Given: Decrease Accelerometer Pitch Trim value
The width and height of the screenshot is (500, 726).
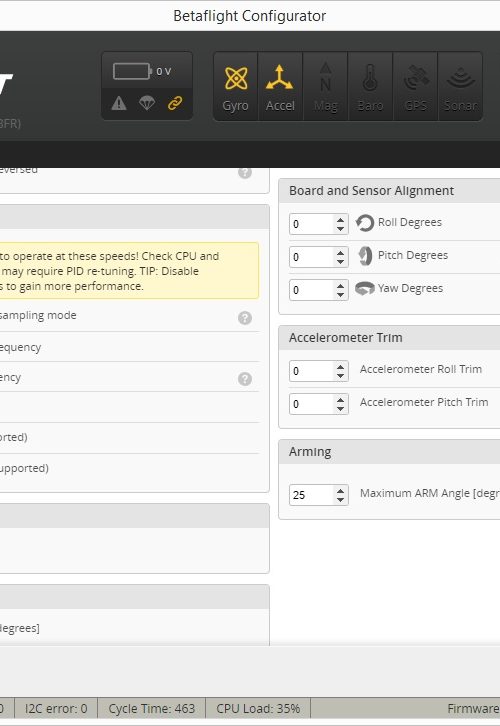Looking at the screenshot, I should click(x=341, y=408).
